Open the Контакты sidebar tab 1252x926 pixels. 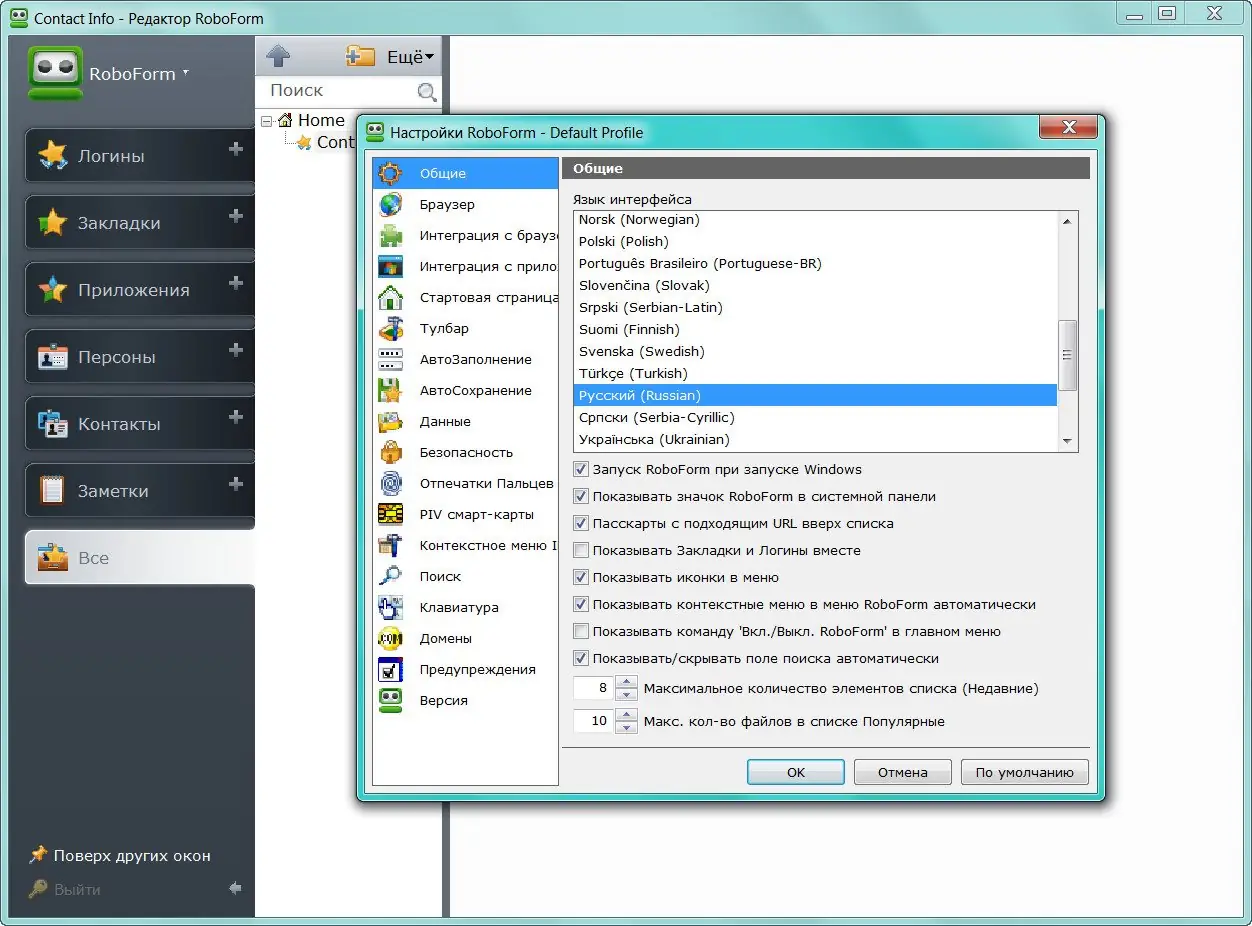point(140,424)
